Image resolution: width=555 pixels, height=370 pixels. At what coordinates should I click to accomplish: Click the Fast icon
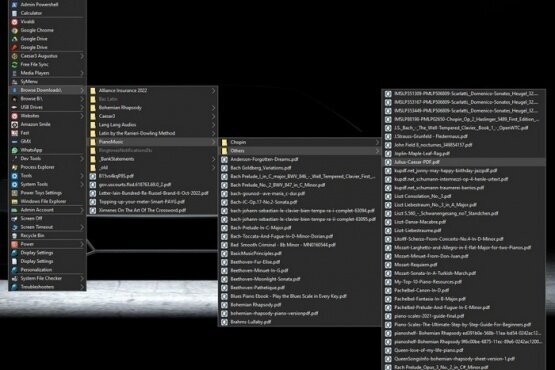pos(15,133)
